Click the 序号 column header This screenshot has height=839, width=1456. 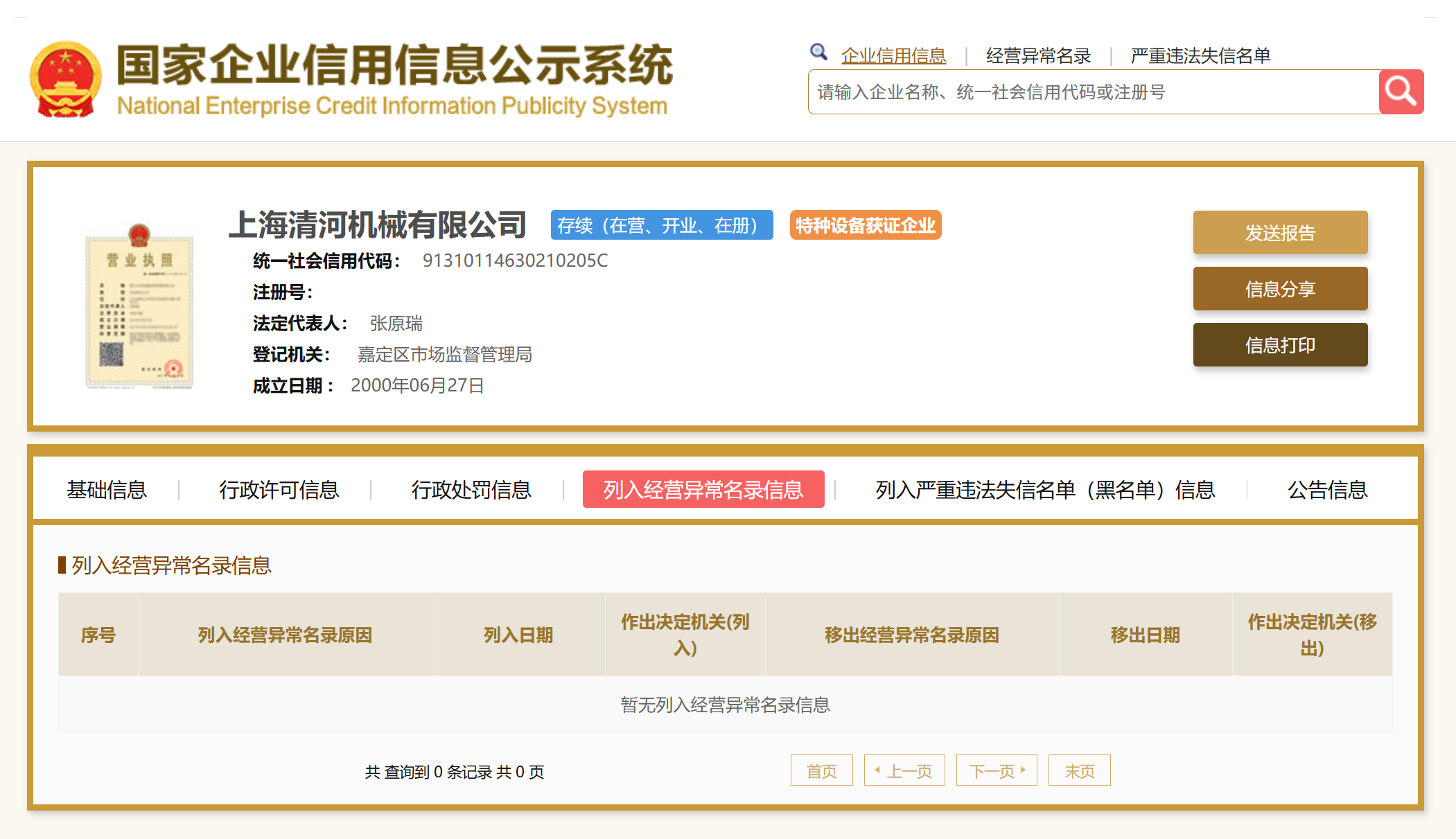(98, 635)
